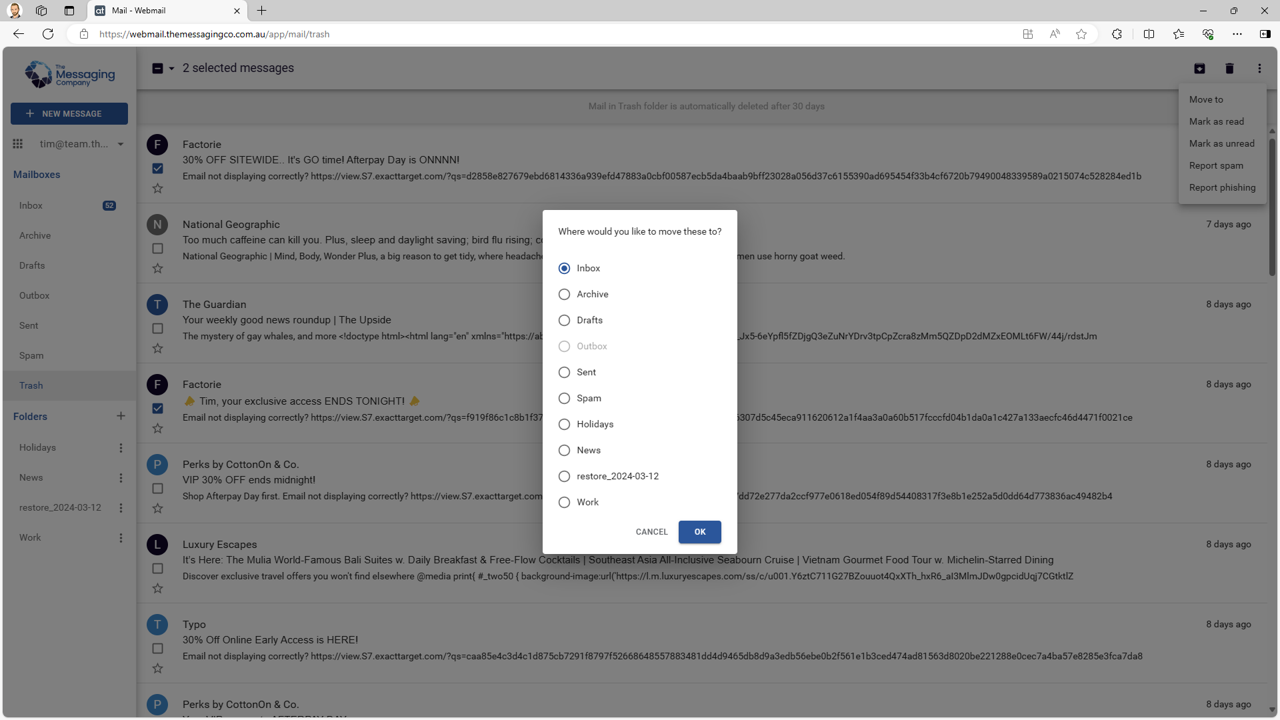Open the browser split screen icon
This screenshot has width=1280, height=720.
pos(1149,34)
